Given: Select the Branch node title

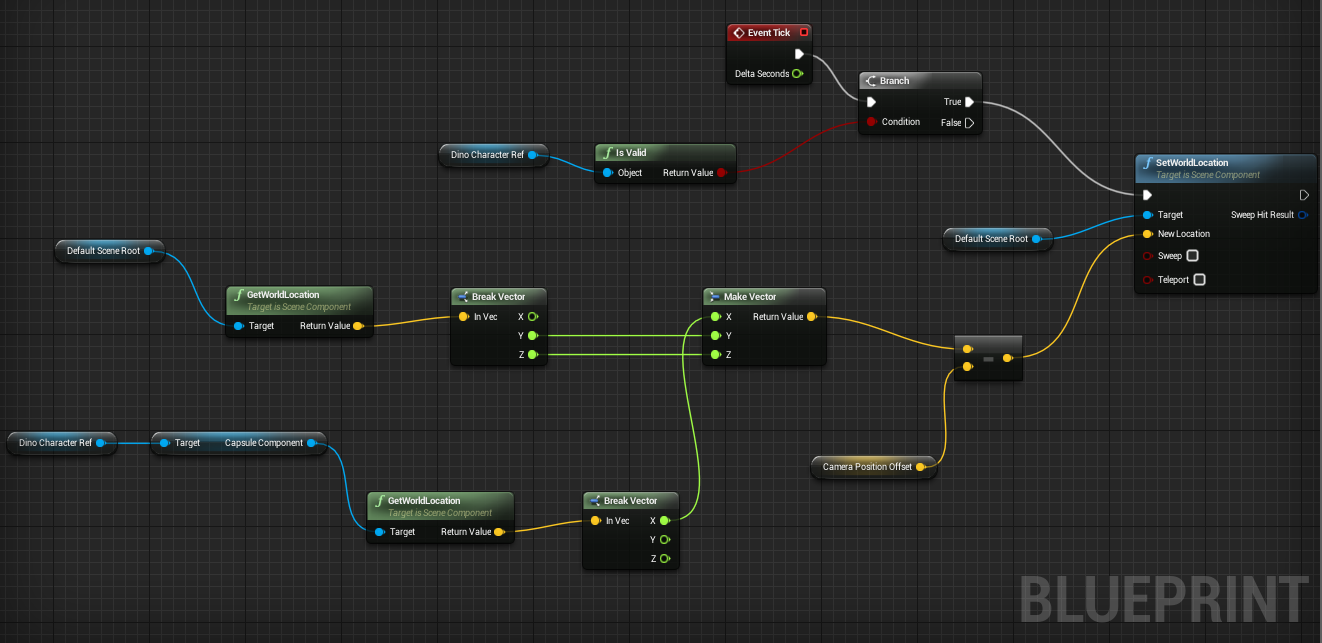Looking at the screenshot, I should (x=895, y=81).
